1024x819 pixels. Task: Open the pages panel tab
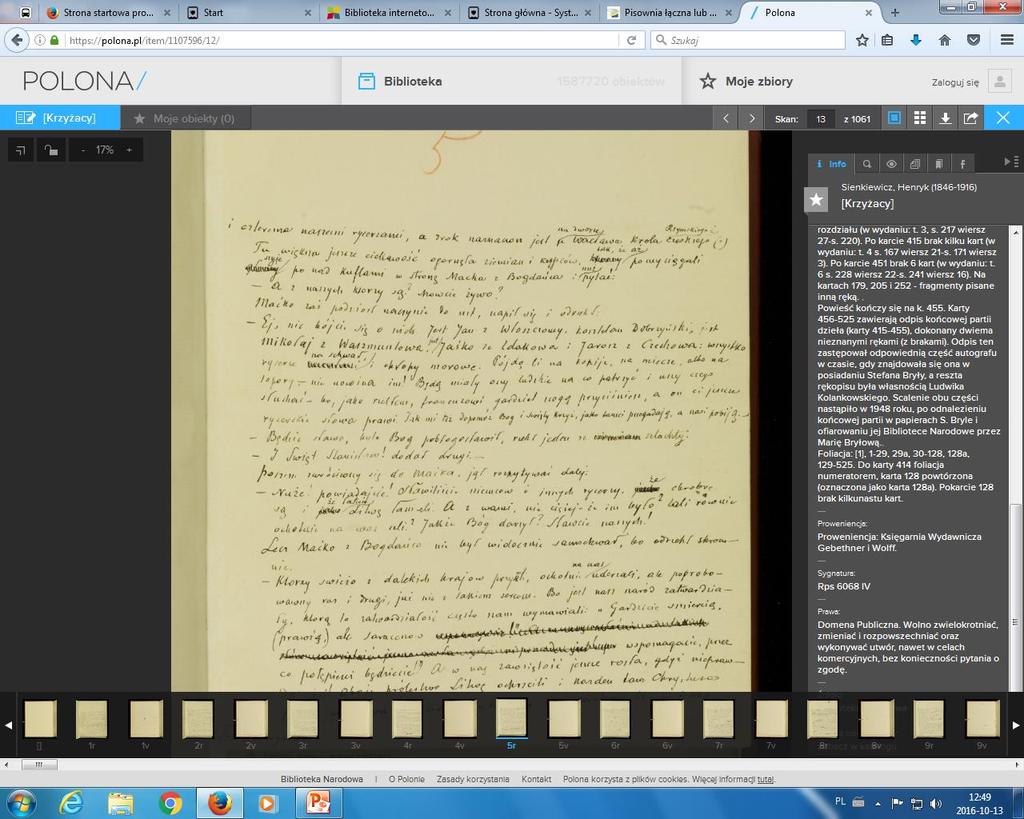tap(915, 164)
